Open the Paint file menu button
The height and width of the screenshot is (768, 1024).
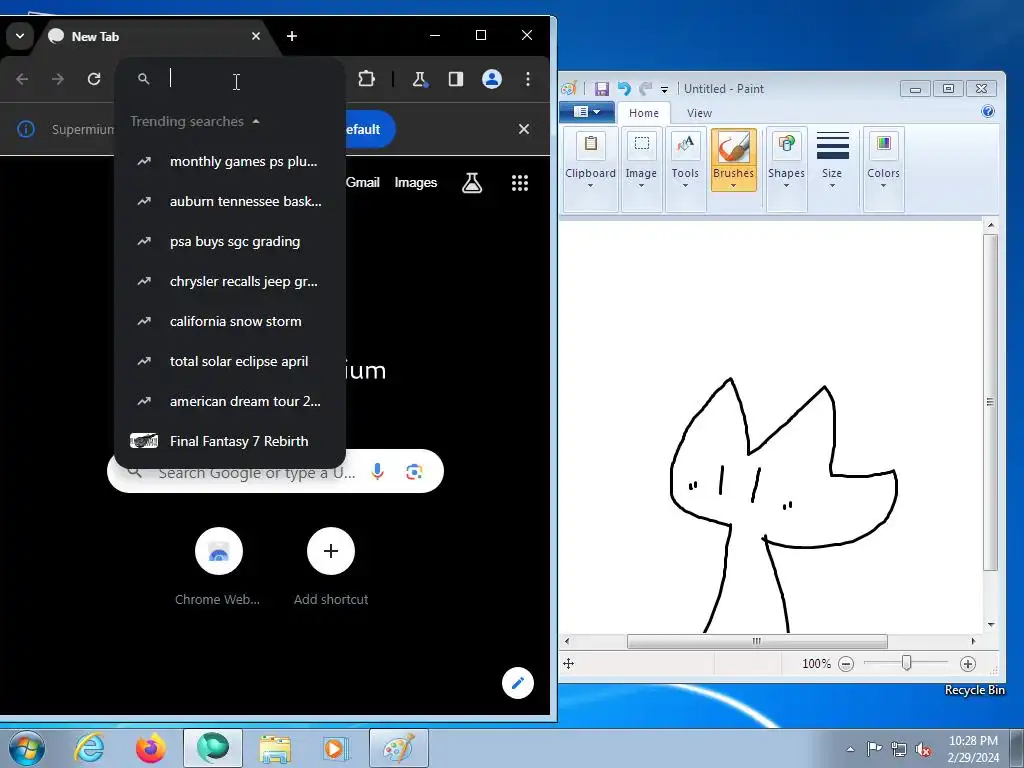tap(586, 112)
